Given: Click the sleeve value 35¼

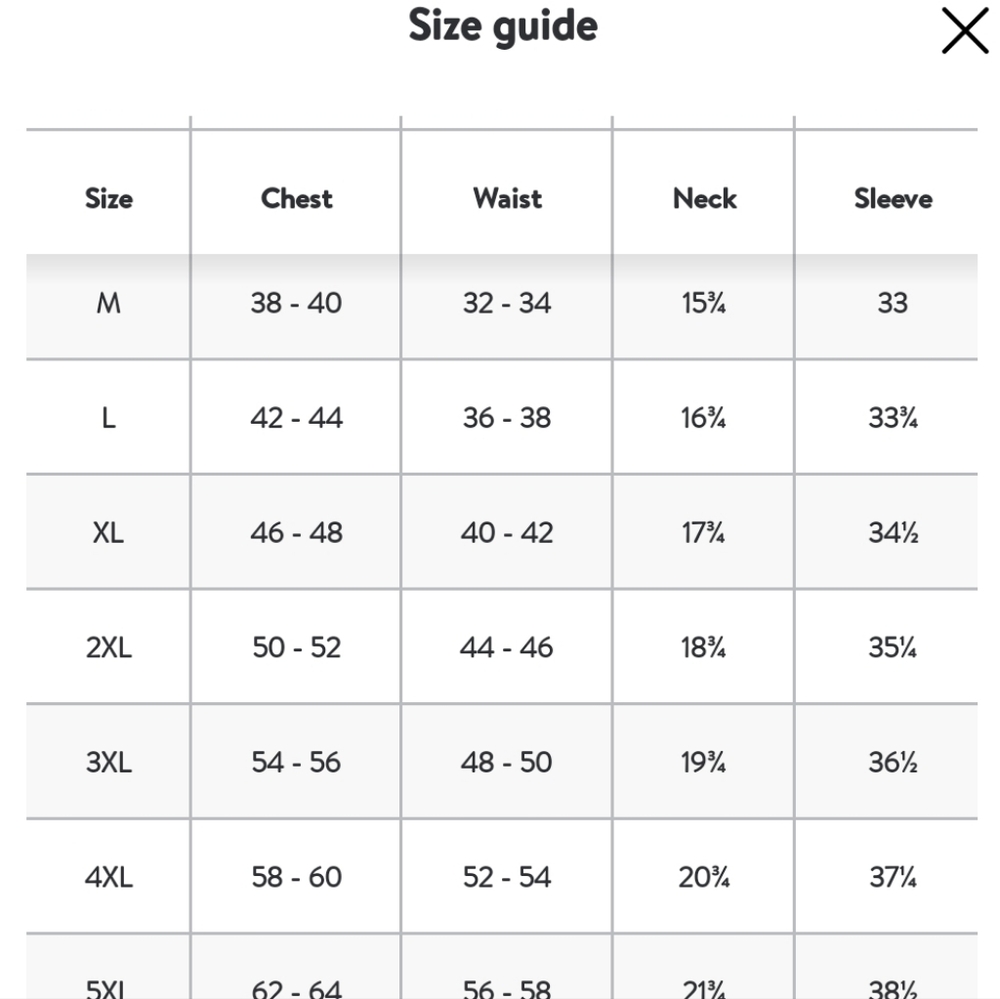Looking at the screenshot, I should [x=893, y=647].
